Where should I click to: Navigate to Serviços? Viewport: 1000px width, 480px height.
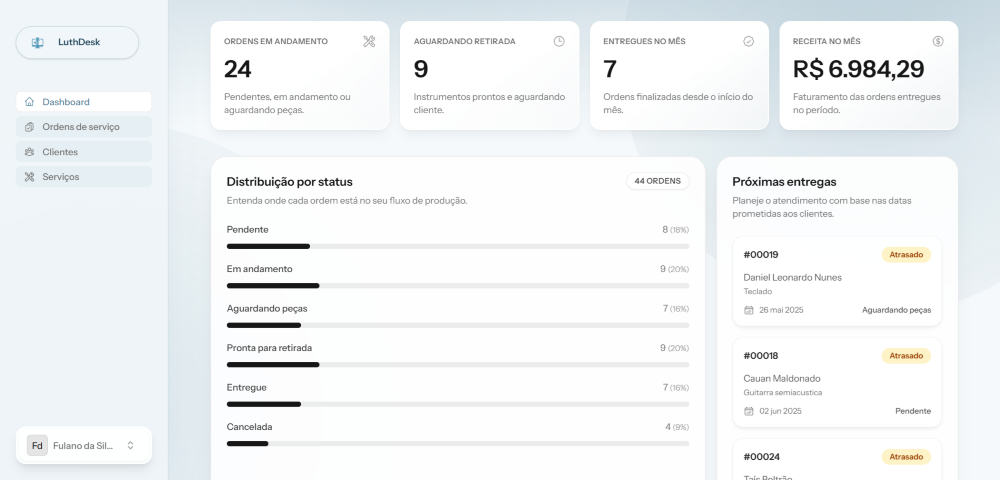(84, 177)
